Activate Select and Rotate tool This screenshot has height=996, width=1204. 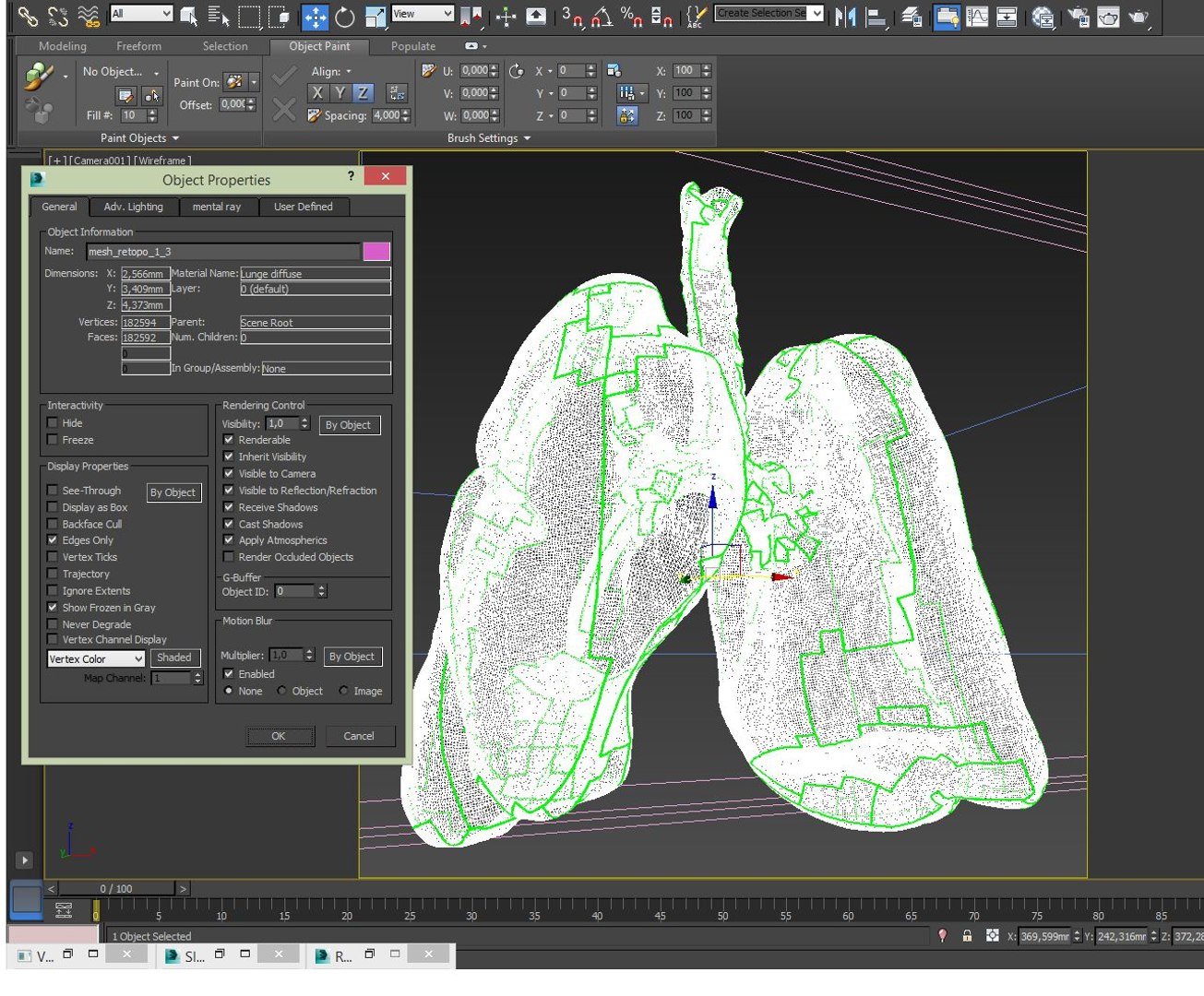click(x=344, y=16)
